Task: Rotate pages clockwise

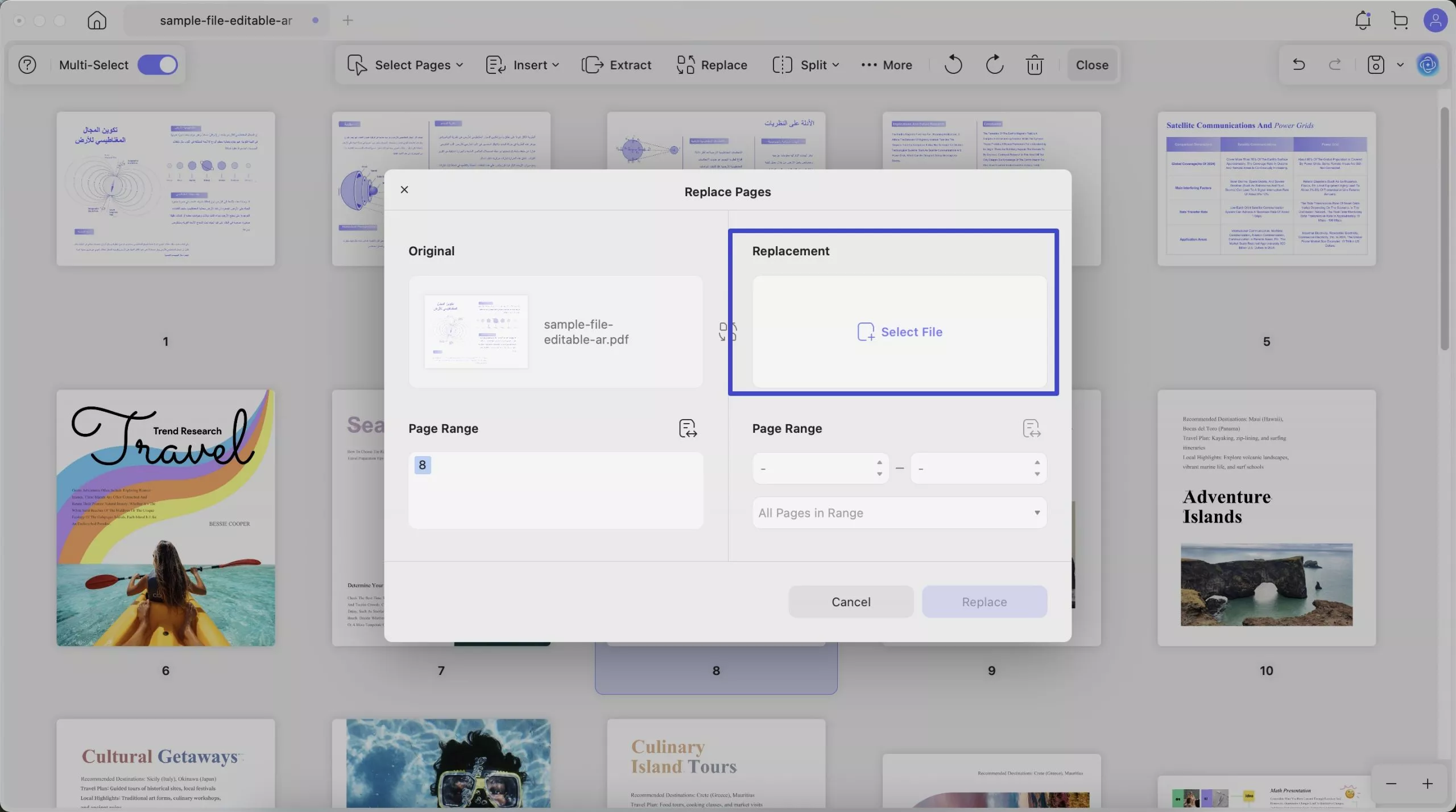Action: click(994, 65)
